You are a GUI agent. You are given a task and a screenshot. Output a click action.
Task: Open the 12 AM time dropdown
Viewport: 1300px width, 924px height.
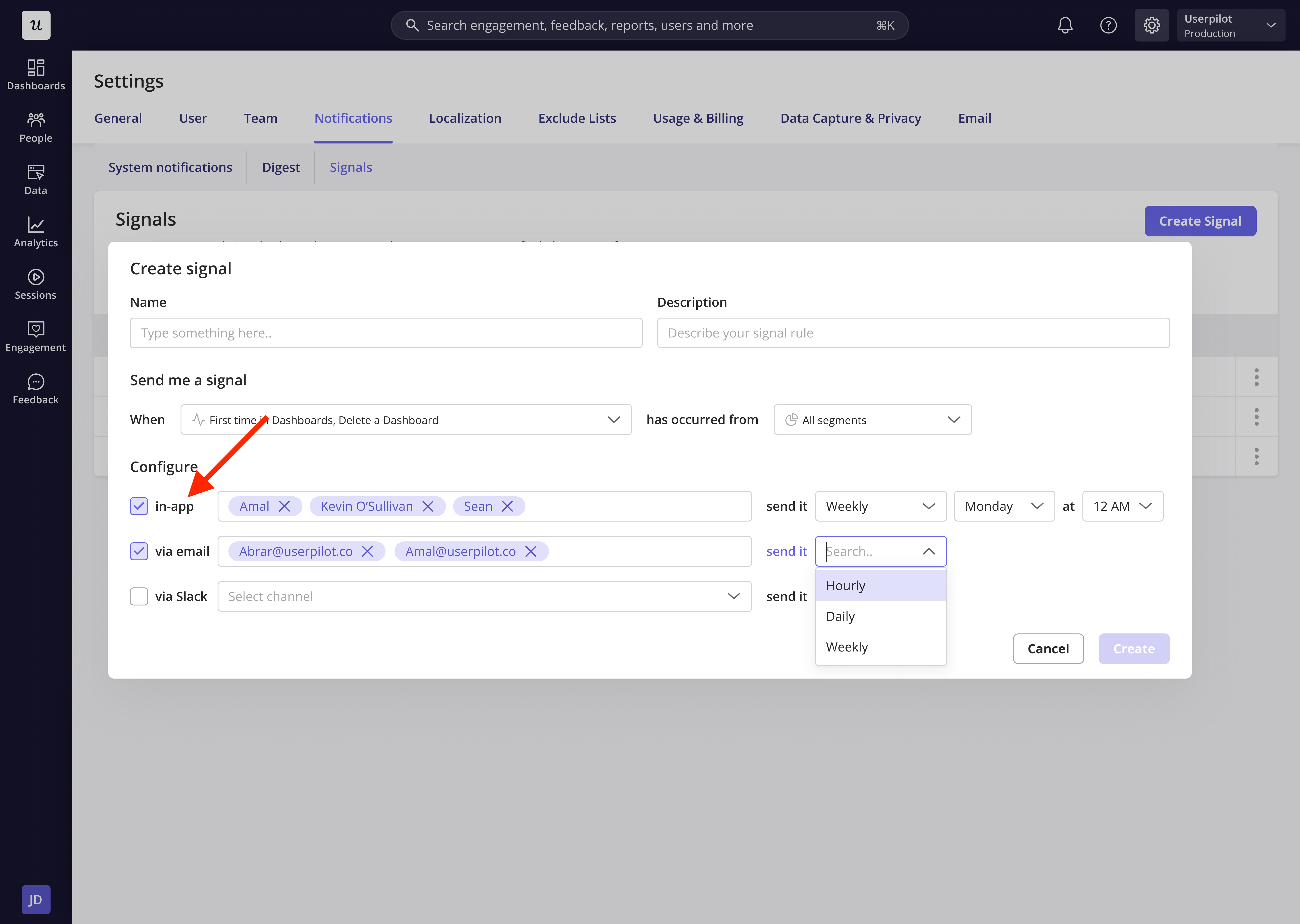tap(1122, 506)
